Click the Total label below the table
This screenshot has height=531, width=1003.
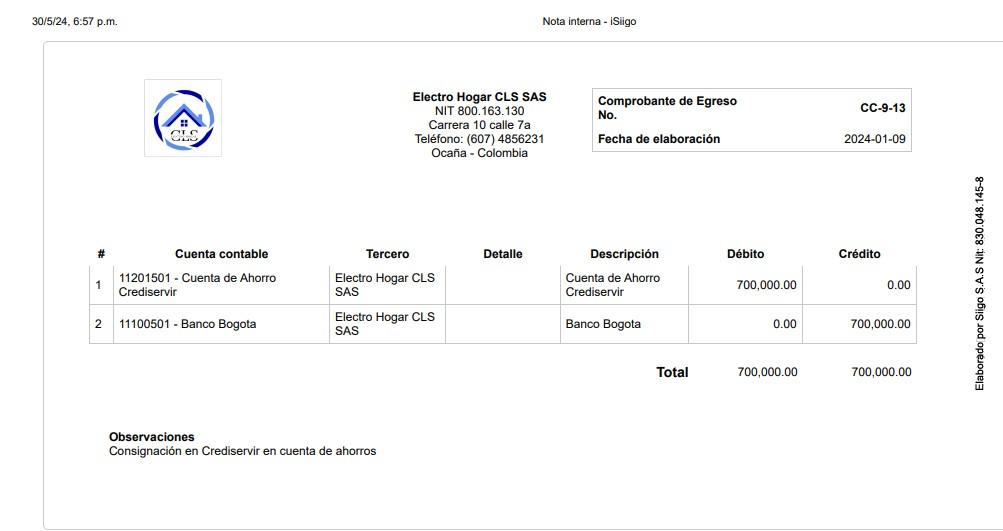coord(672,372)
